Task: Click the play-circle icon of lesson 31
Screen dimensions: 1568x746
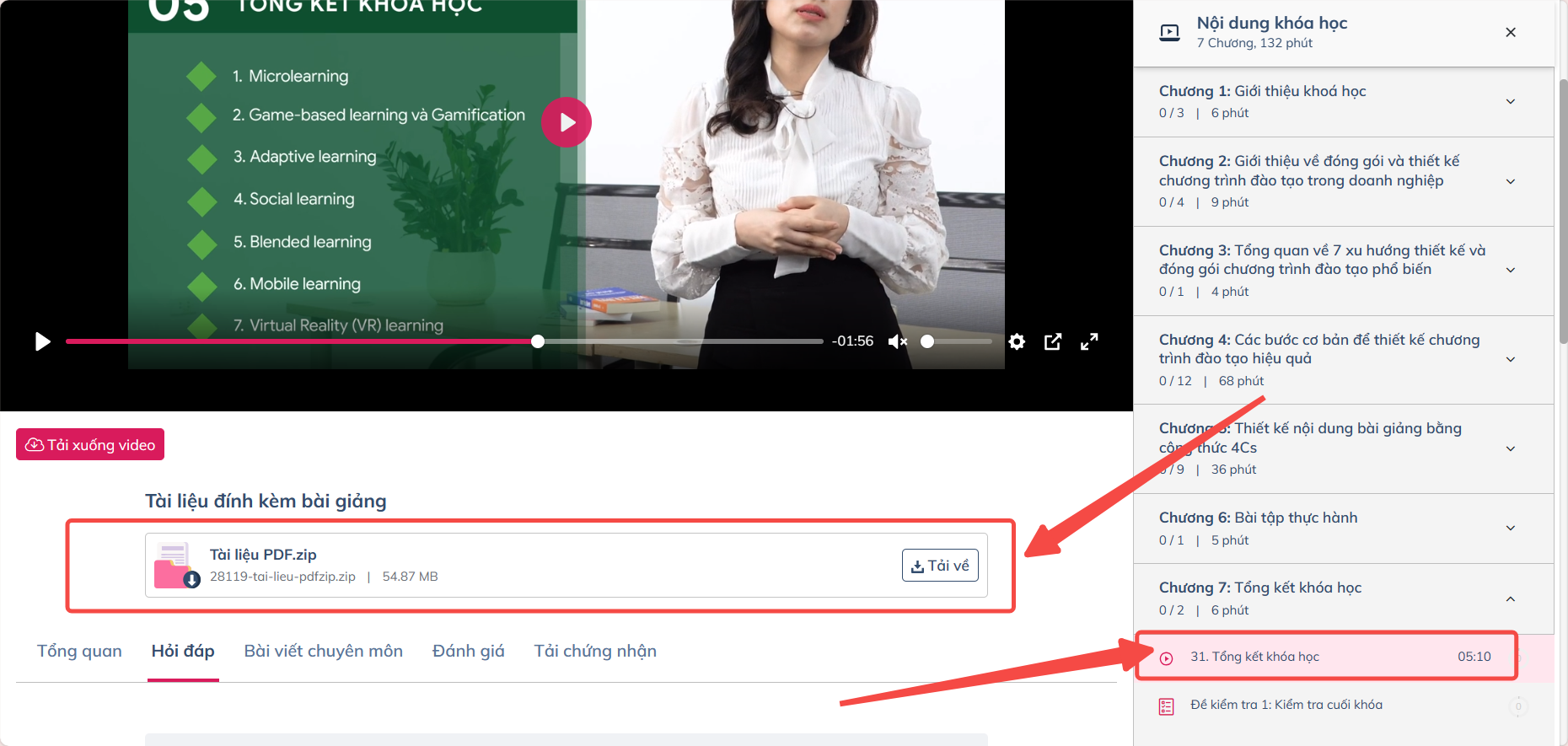Action: pyautogui.click(x=1167, y=658)
